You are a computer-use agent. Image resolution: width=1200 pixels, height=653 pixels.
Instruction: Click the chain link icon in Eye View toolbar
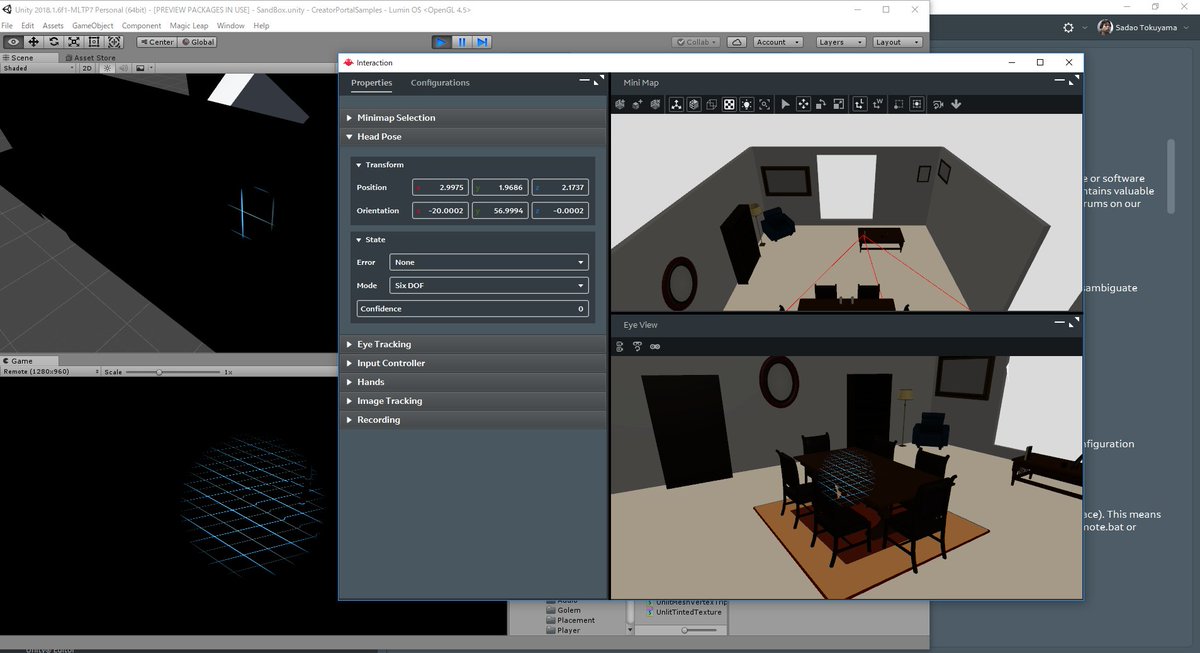655,347
